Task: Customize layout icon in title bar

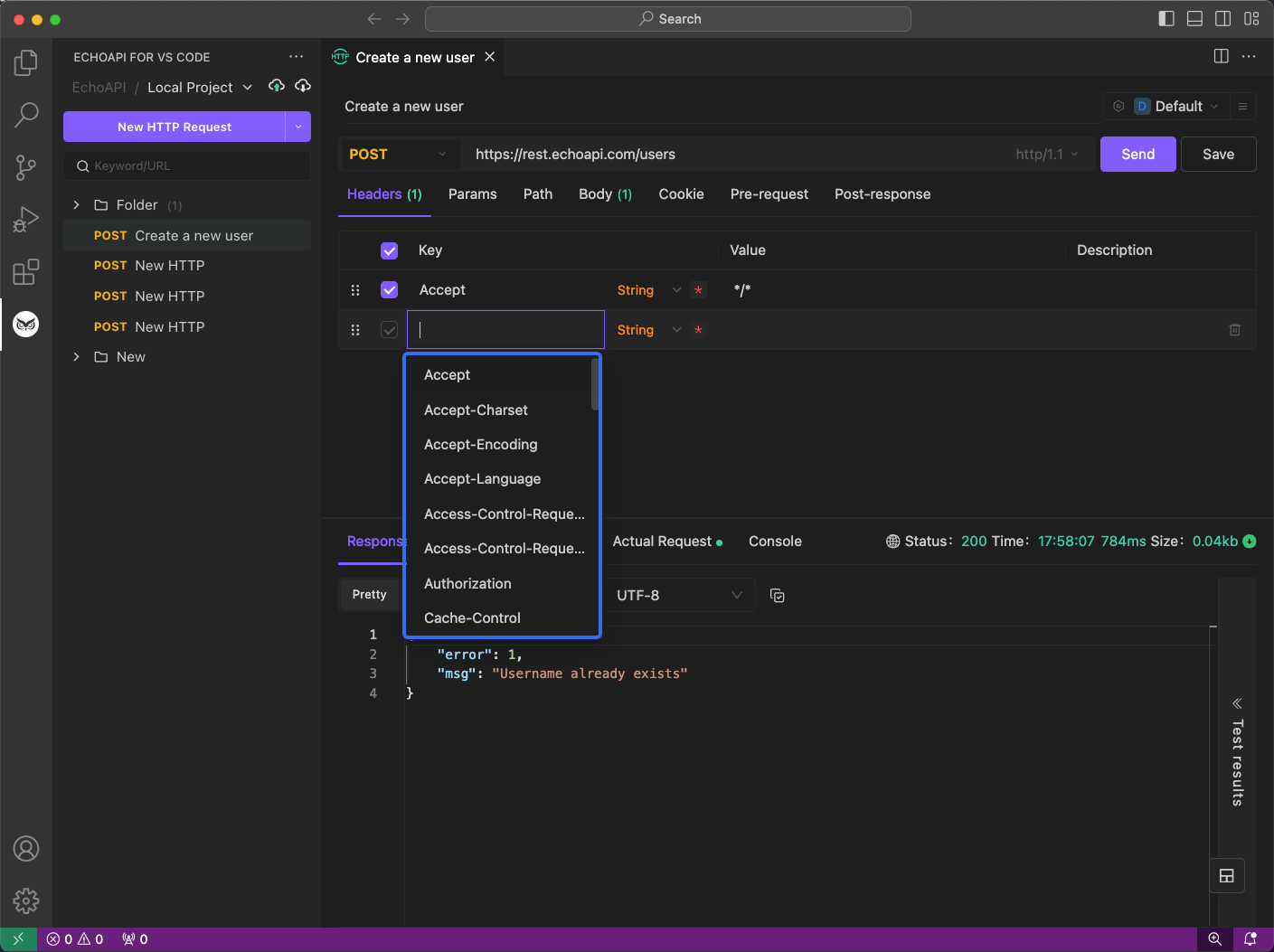Action: (1251, 18)
